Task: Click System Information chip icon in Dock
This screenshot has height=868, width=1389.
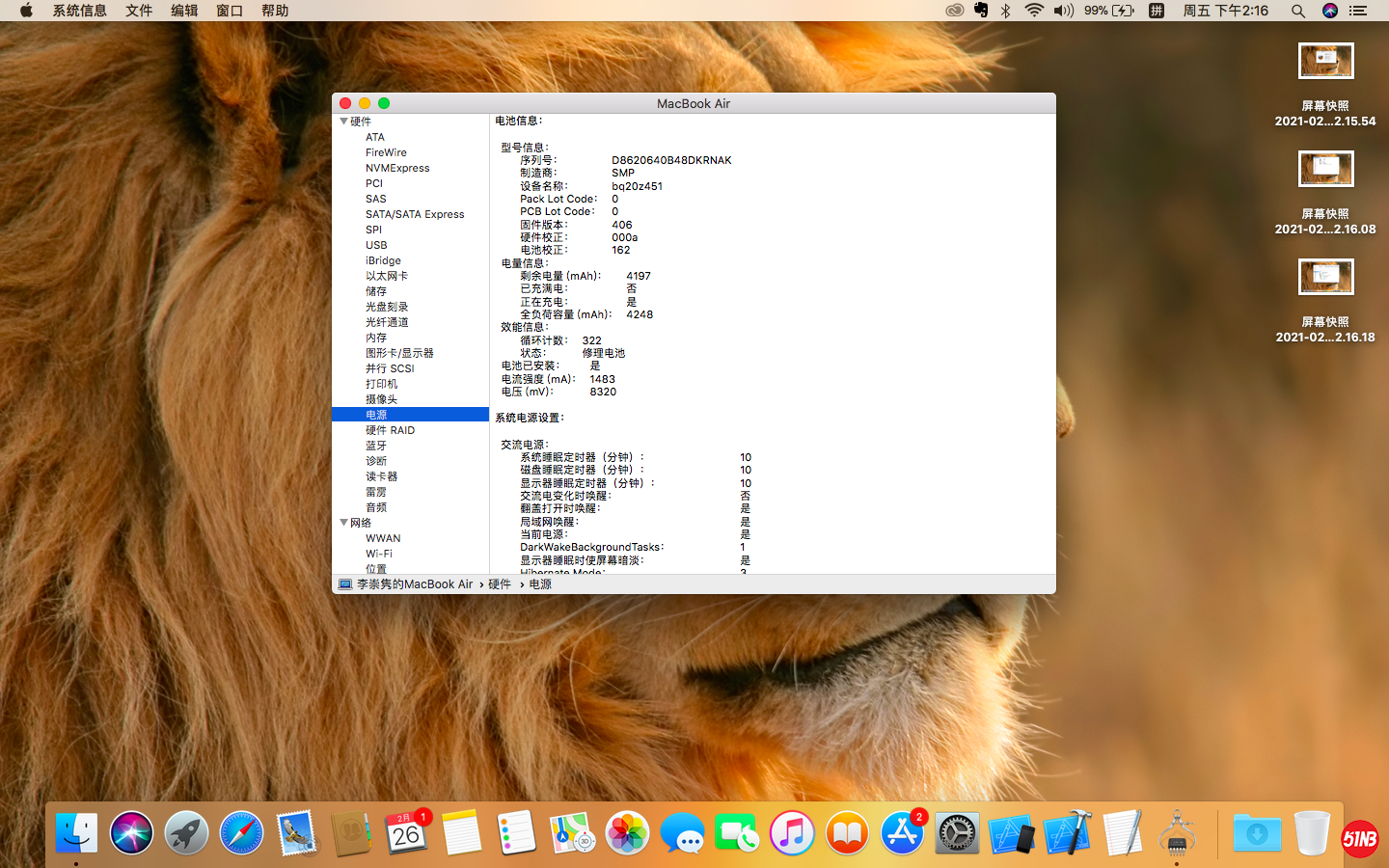Action: click(1178, 833)
